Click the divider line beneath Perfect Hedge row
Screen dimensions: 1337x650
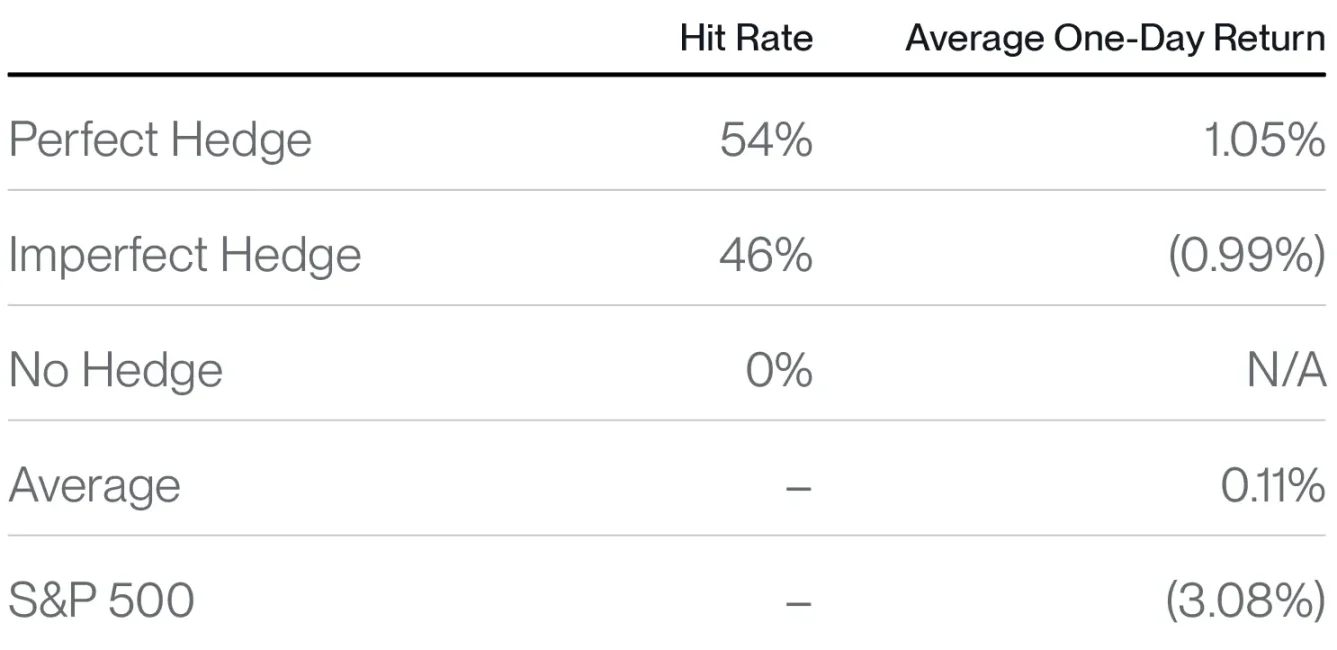668,190
